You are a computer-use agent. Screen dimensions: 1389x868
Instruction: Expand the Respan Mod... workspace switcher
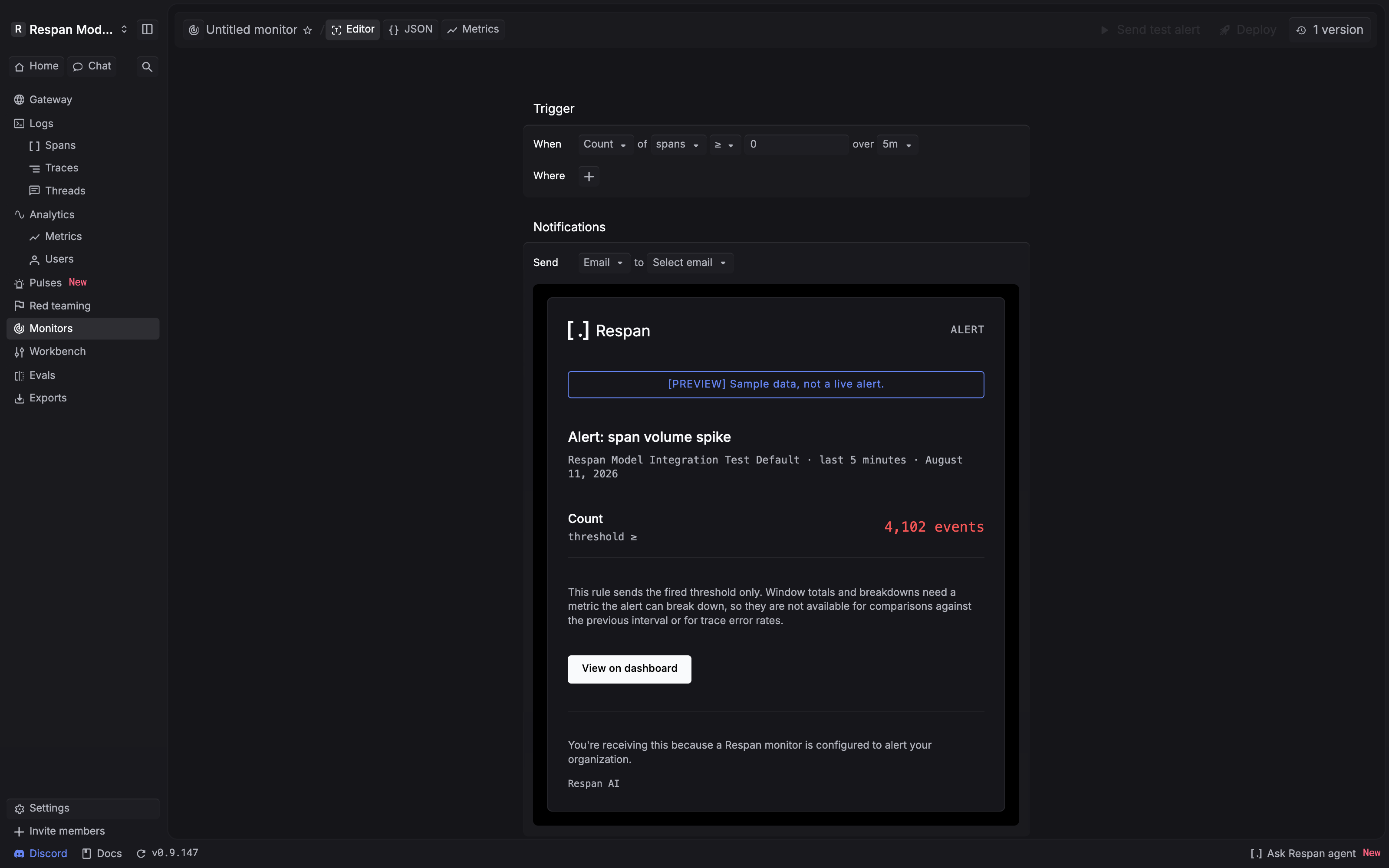tap(70, 29)
